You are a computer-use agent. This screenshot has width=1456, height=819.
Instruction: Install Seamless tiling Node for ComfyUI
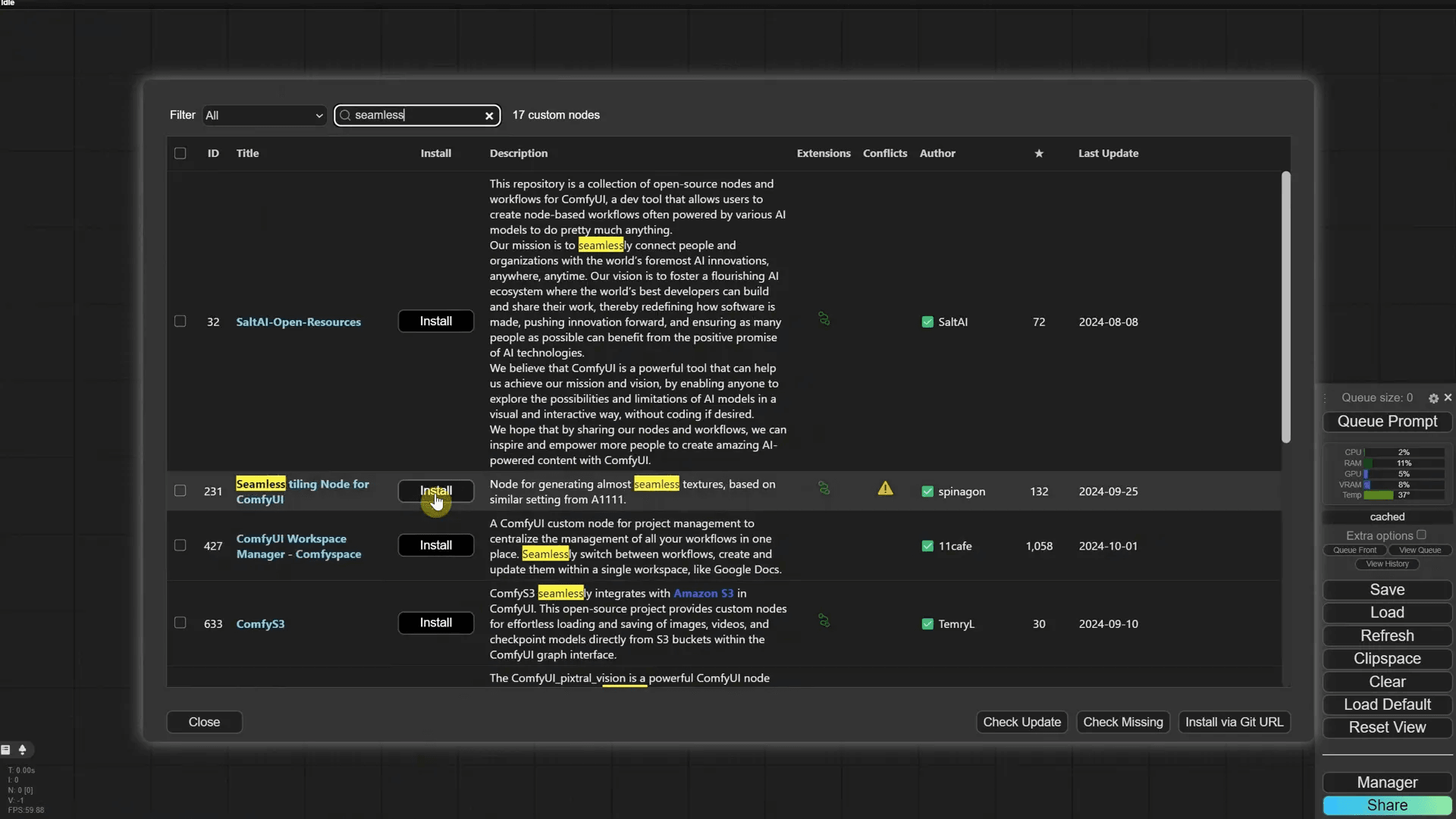pyautogui.click(x=436, y=491)
